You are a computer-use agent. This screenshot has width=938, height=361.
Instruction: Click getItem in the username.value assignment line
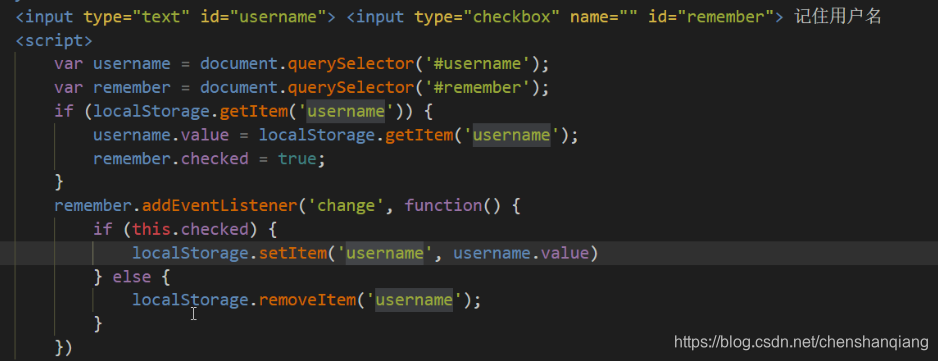point(419,135)
